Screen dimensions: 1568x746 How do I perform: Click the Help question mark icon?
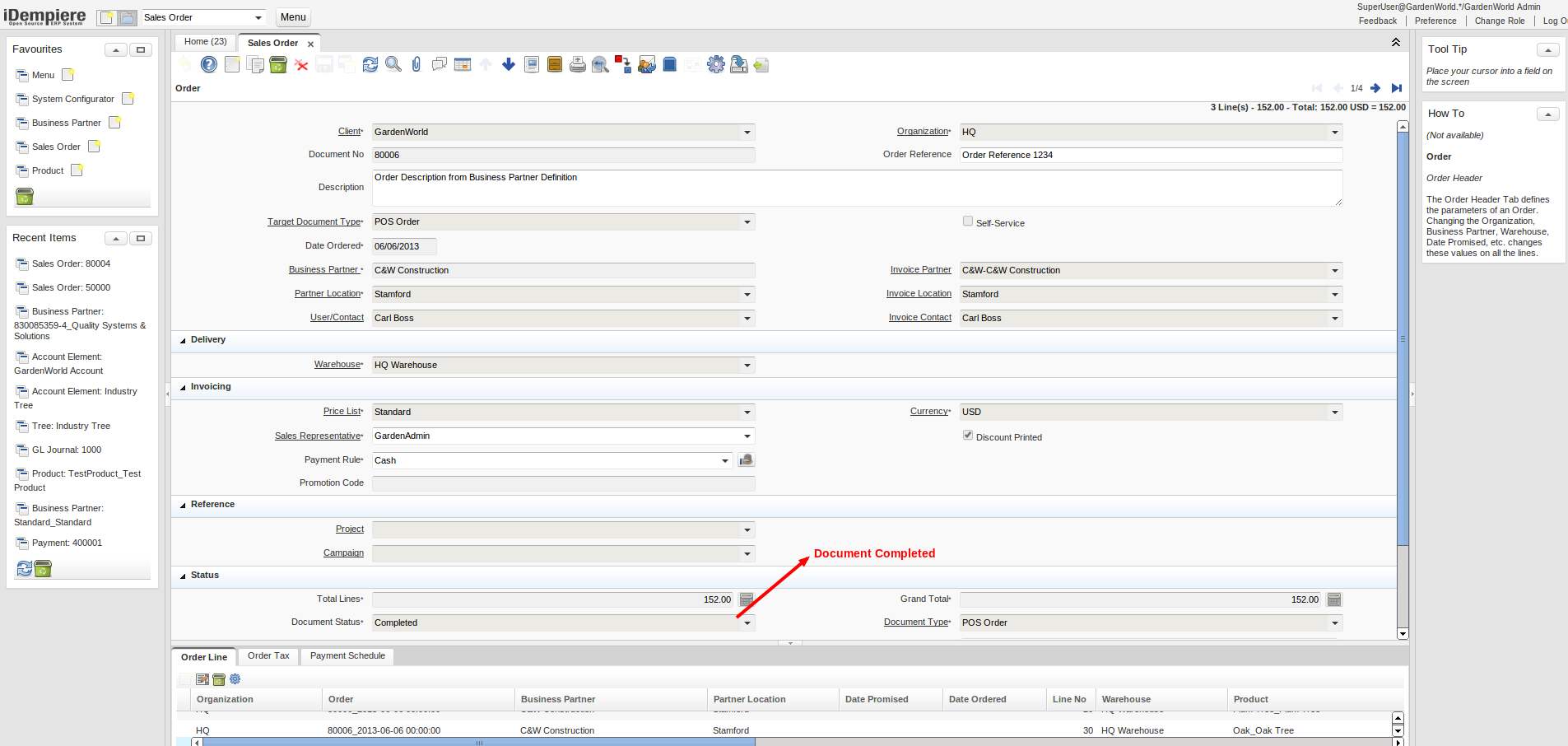coord(208,63)
